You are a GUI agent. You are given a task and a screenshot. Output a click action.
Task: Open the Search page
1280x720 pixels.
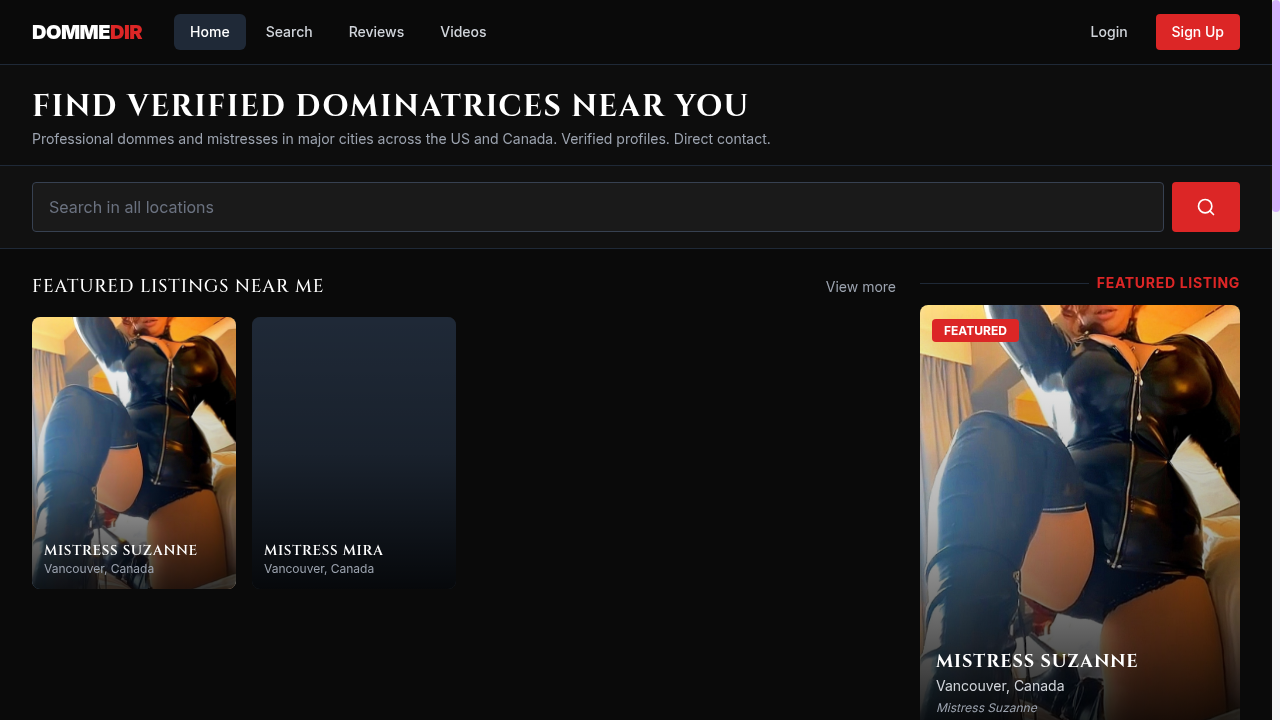pos(288,31)
